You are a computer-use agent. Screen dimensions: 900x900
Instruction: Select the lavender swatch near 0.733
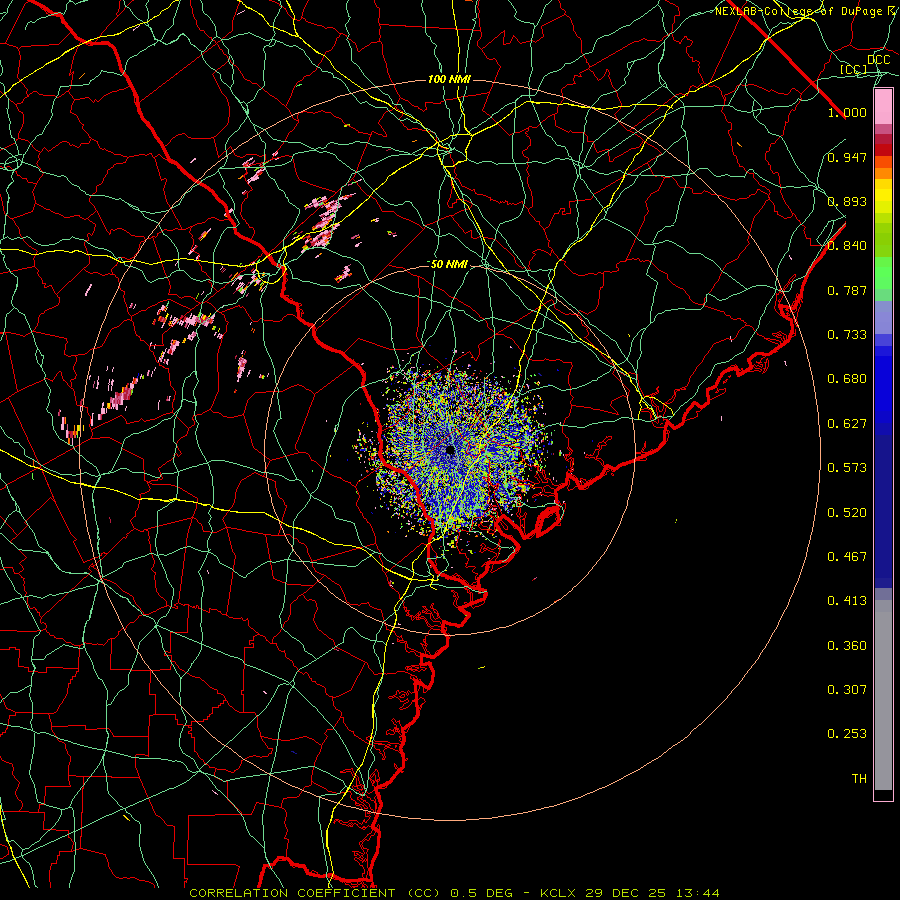pyautogui.click(x=883, y=318)
